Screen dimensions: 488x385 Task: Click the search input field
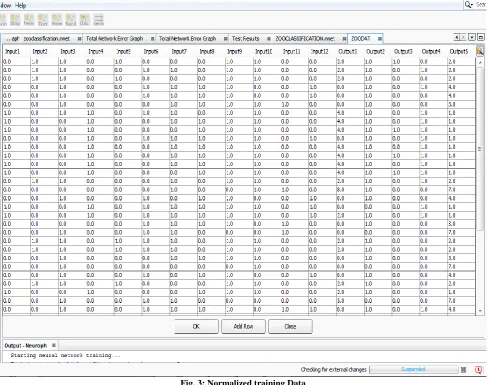[480, 4]
